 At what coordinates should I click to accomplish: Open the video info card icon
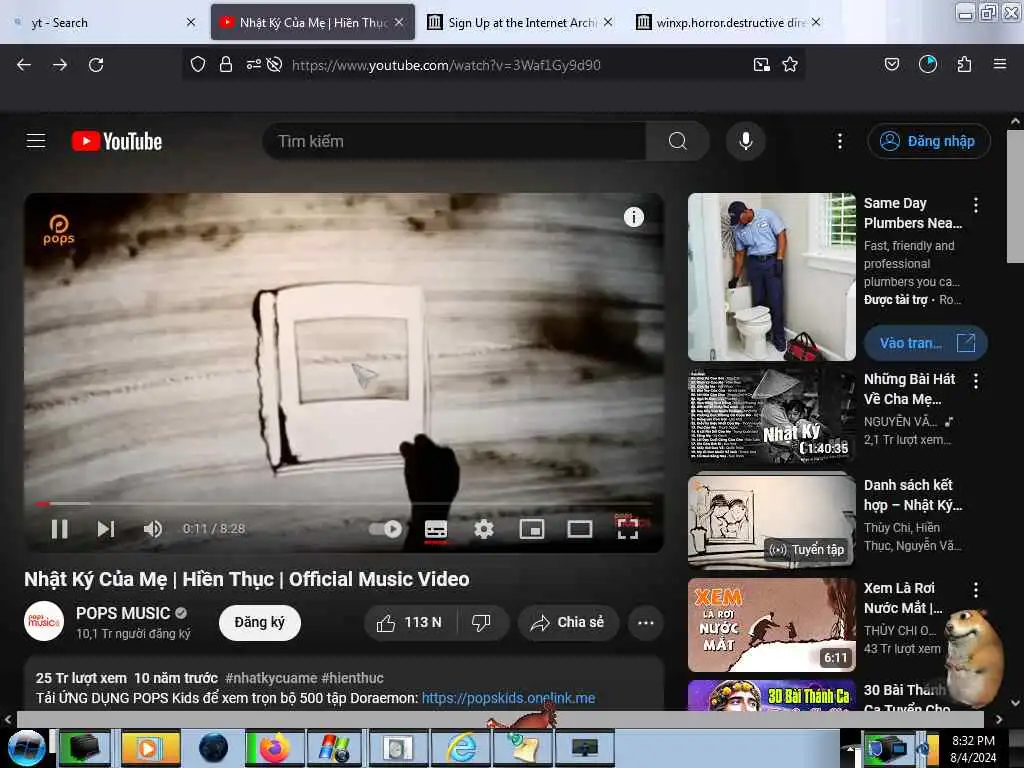point(633,217)
